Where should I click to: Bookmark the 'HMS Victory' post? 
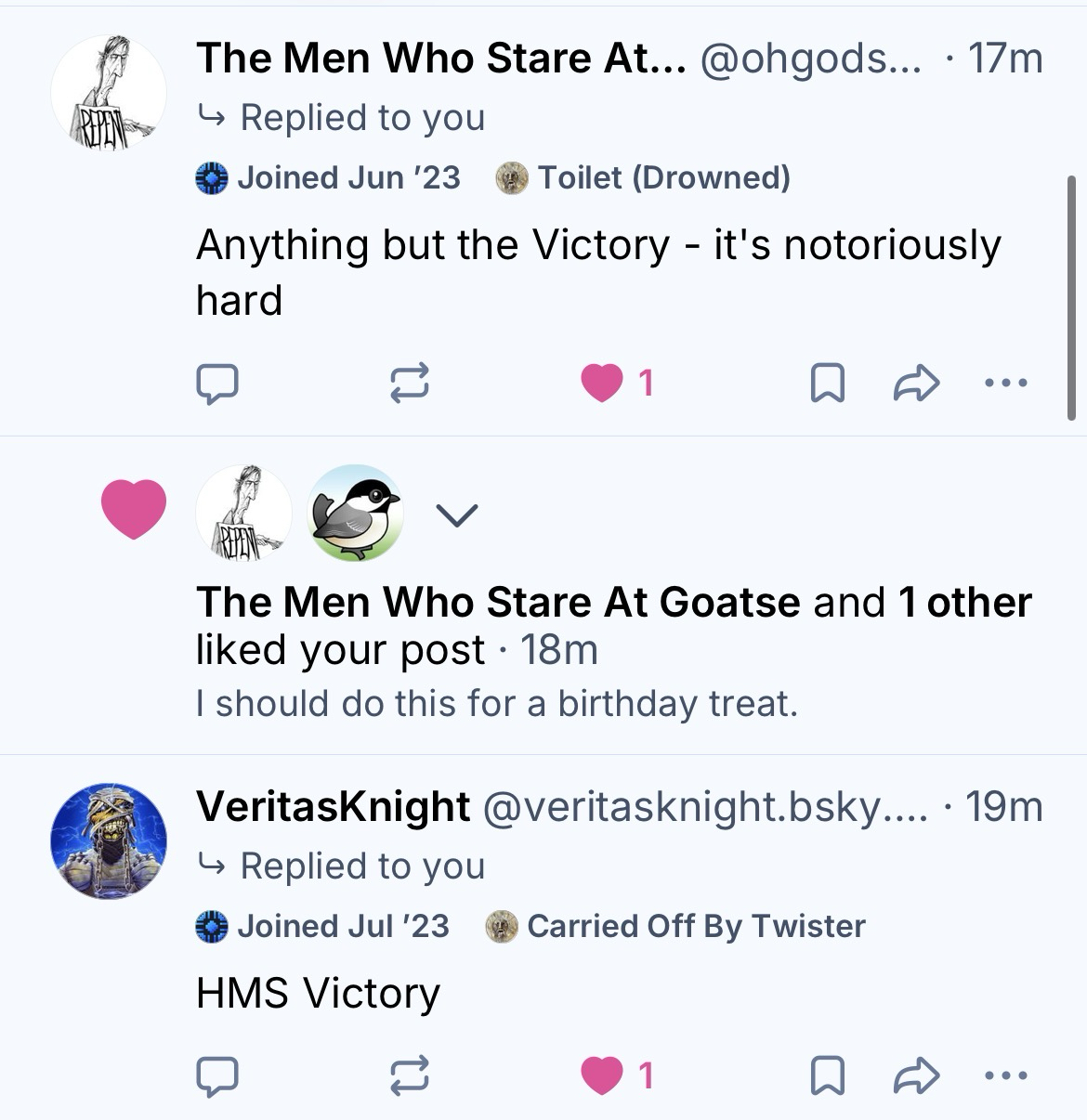pyautogui.click(x=827, y=1075)
